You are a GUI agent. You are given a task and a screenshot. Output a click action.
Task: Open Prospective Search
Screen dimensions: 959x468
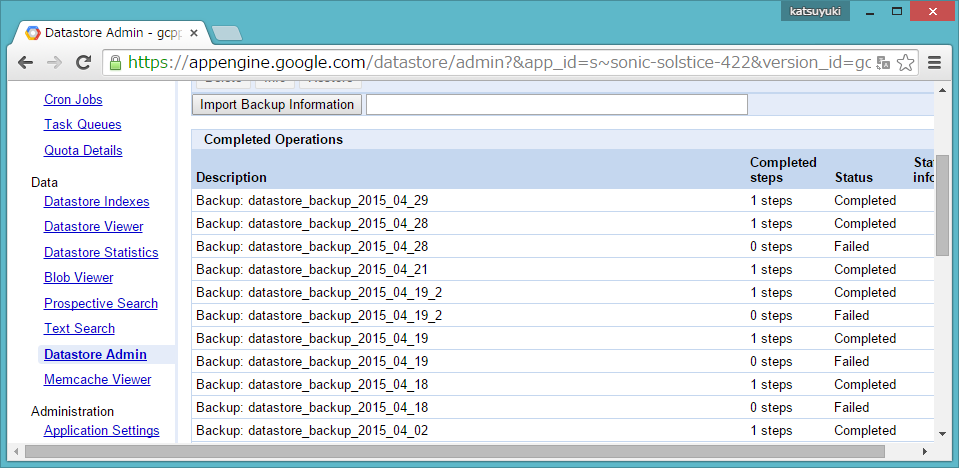[x=101, y=304]
